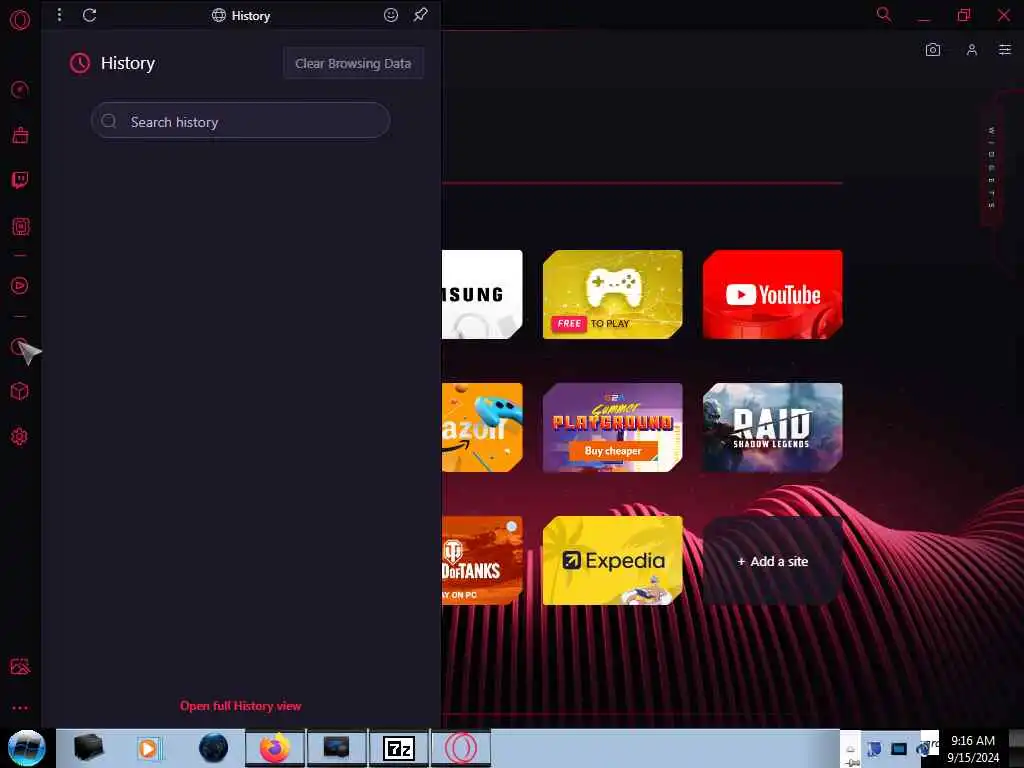1024x768 pixels.
Task: Open the monitor app in taskbar
Action: pyautogui.click(x=337, y=748)
